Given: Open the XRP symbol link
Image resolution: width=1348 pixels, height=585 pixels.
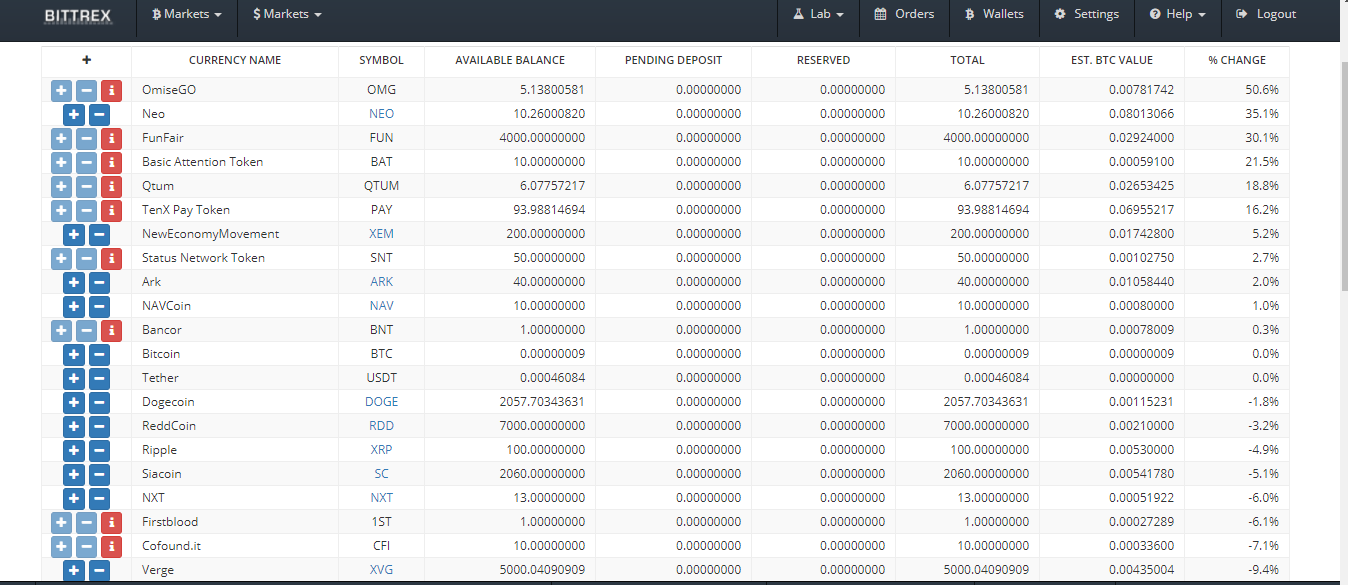Looking at the screenshot, I should (x=381, y=450).
